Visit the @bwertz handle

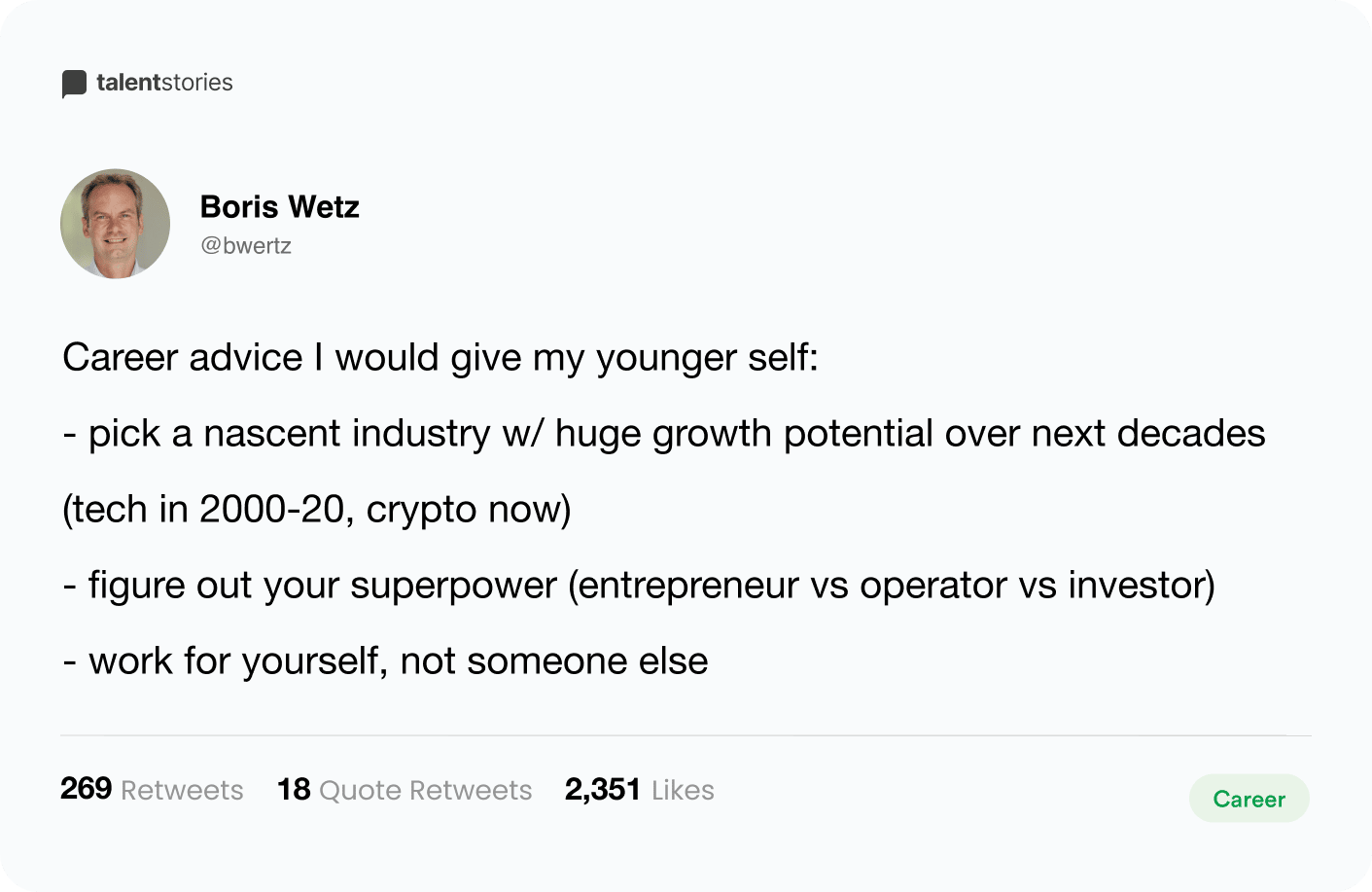pyautogui.click(x=246, y=246)
